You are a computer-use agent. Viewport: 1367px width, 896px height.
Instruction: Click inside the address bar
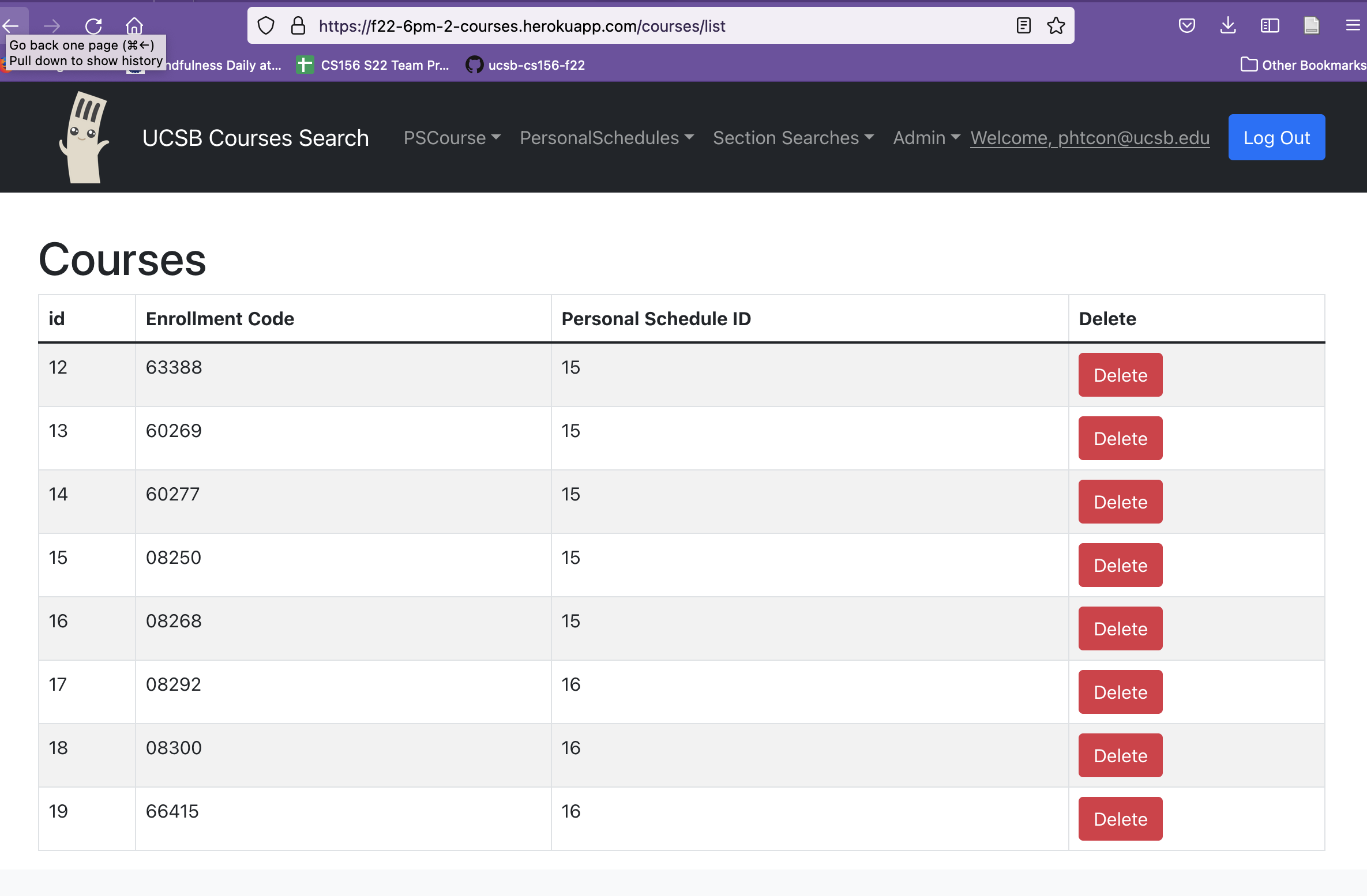[x=634, y=25]
